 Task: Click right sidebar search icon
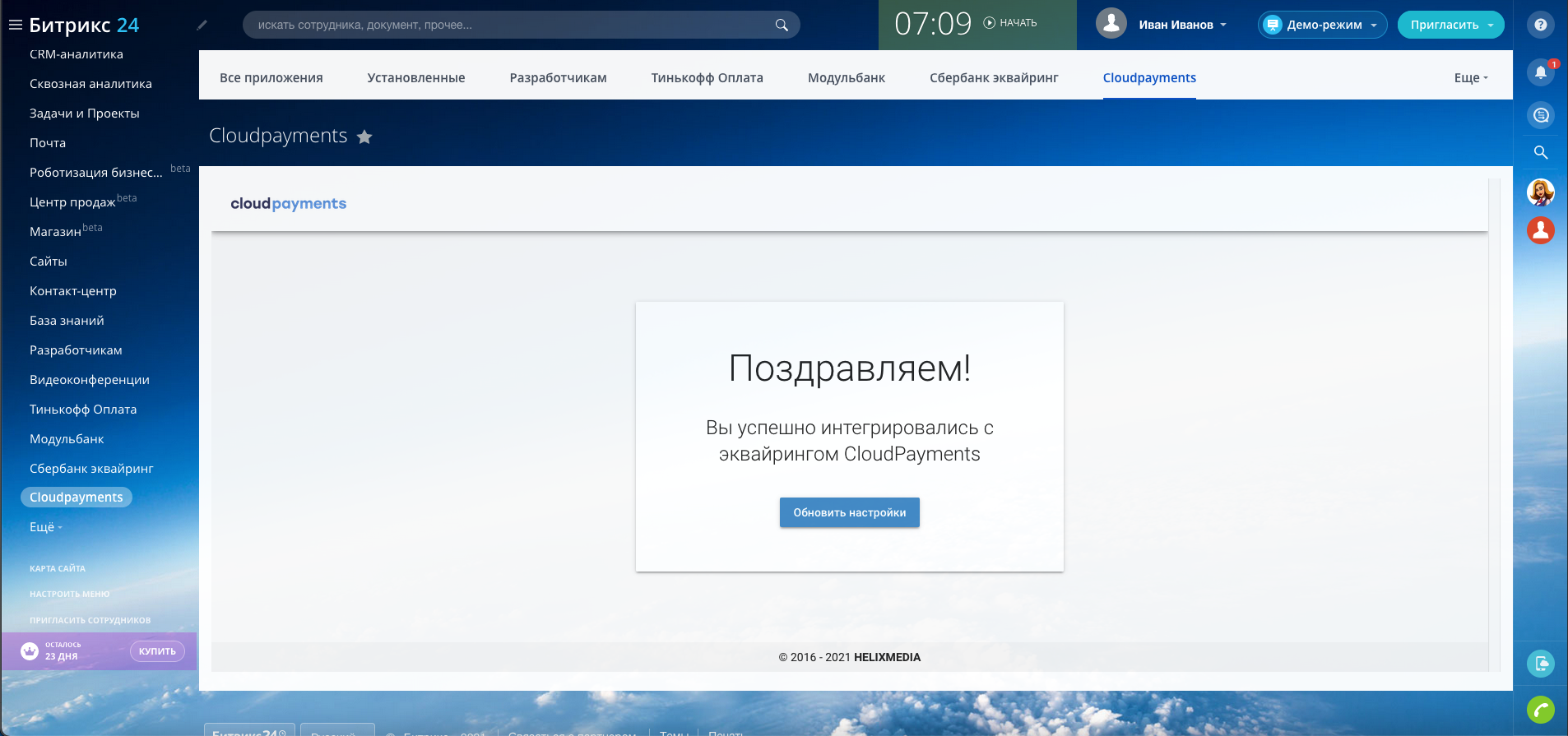[1541, 152]
